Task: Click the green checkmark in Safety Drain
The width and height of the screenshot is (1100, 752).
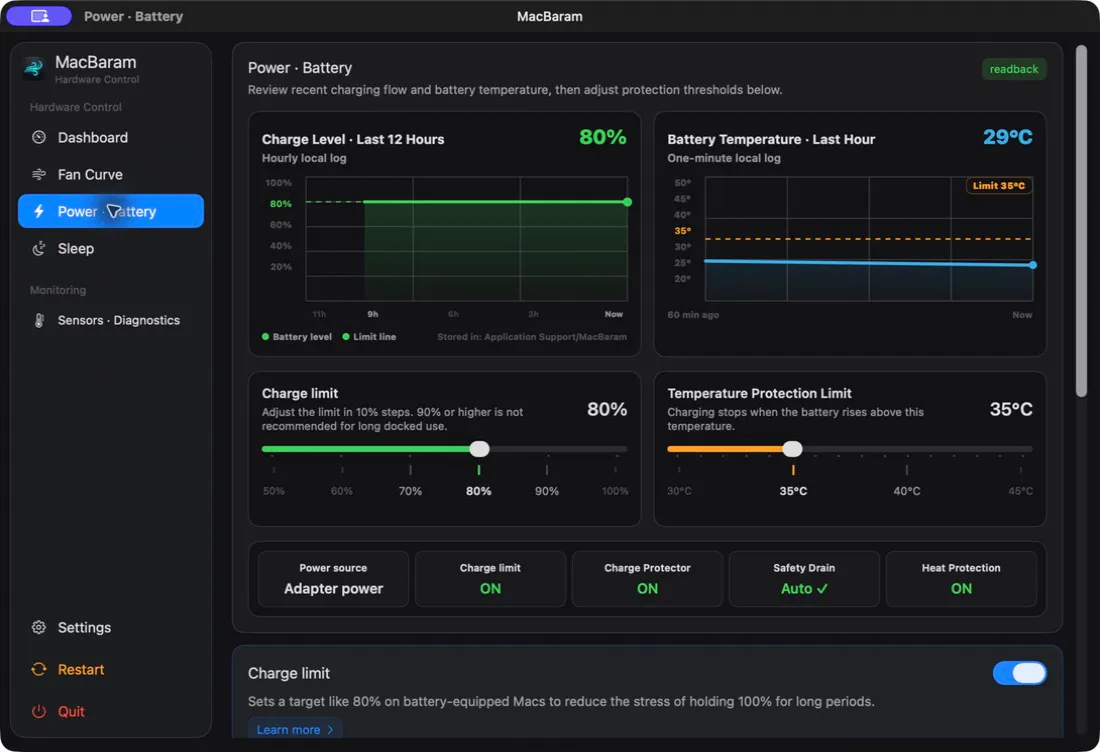Action: click(x=822, y=589)
